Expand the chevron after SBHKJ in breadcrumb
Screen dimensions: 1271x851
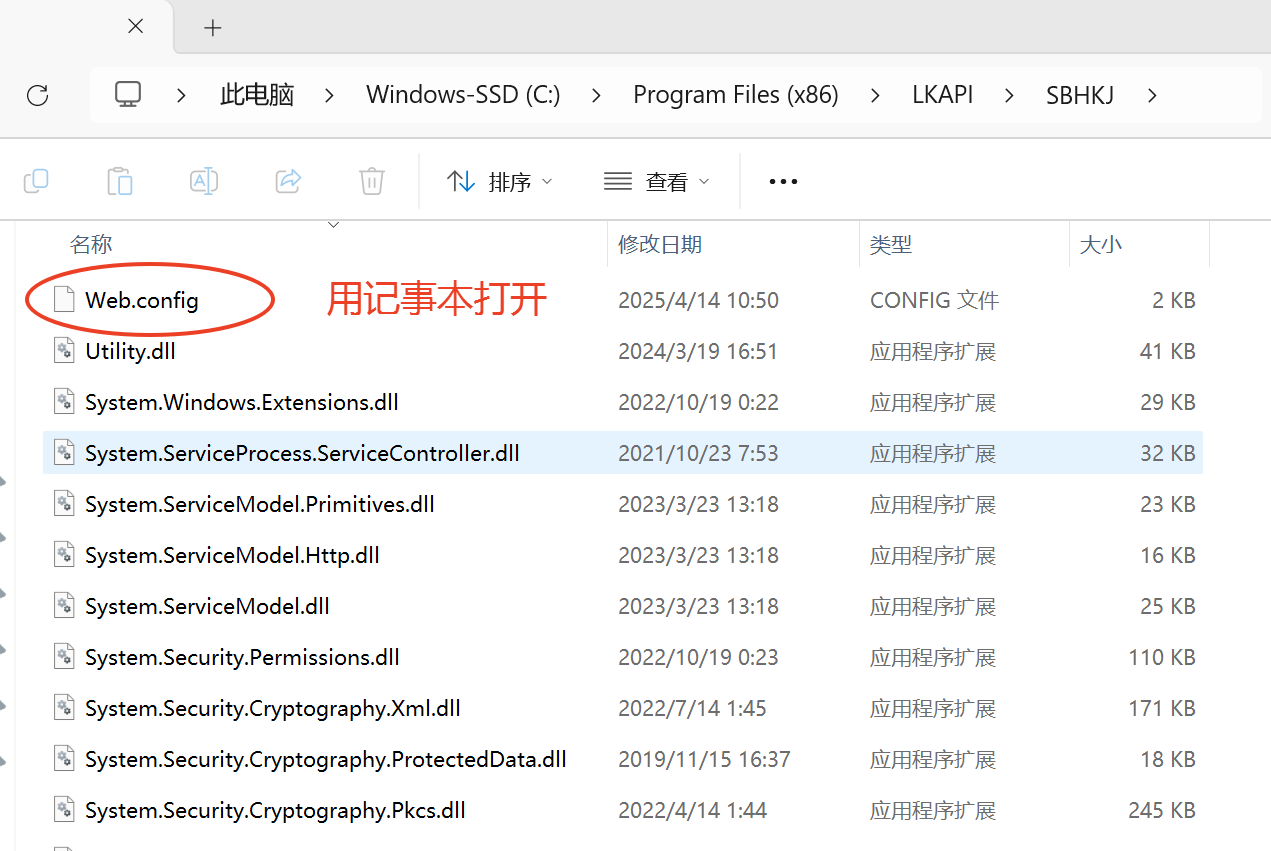click(x=1153, y=95)
